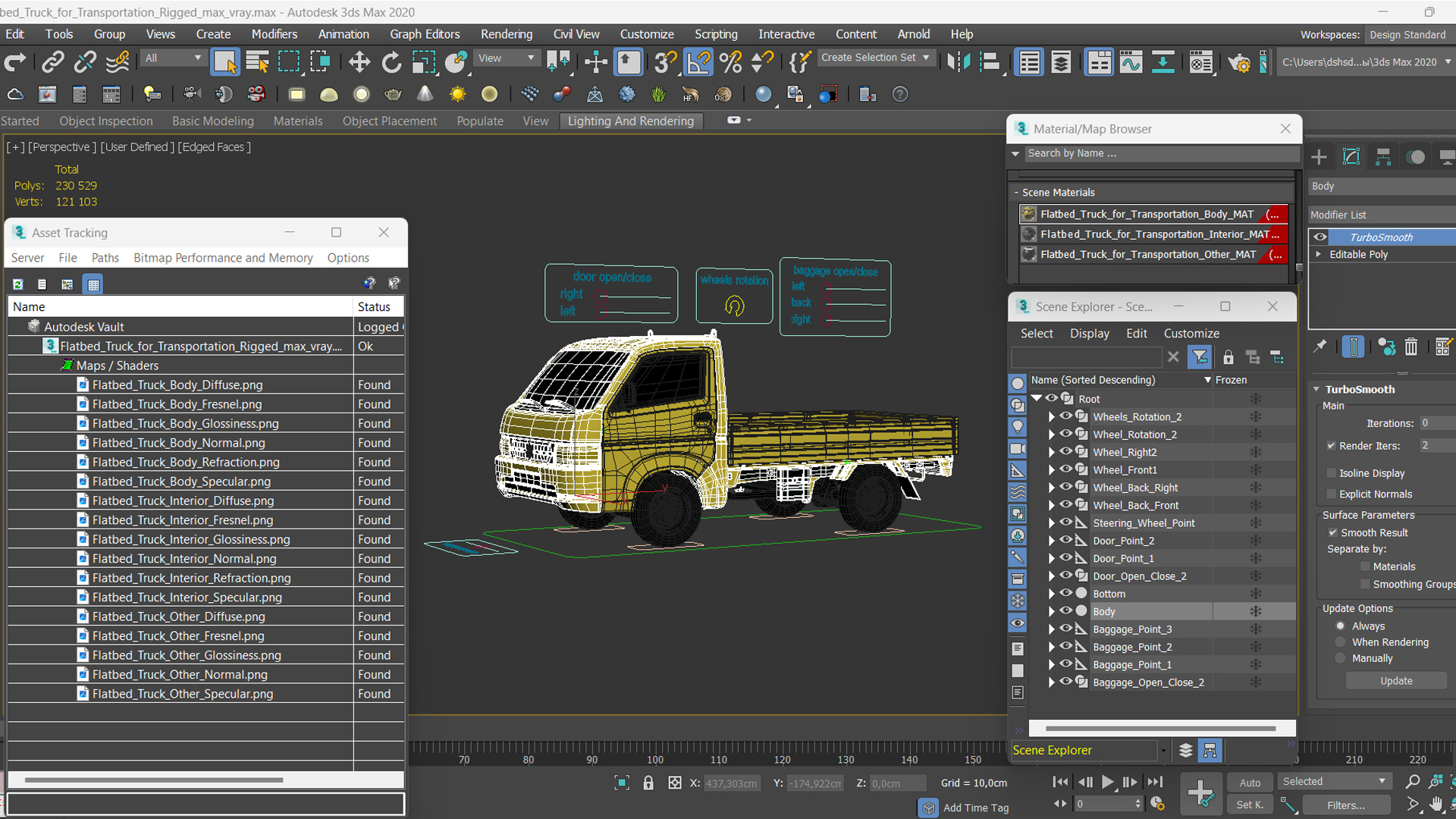Click the Auto key button
The height and width of the screenshot is (819, 1456).
click(x=1250, y=783)
